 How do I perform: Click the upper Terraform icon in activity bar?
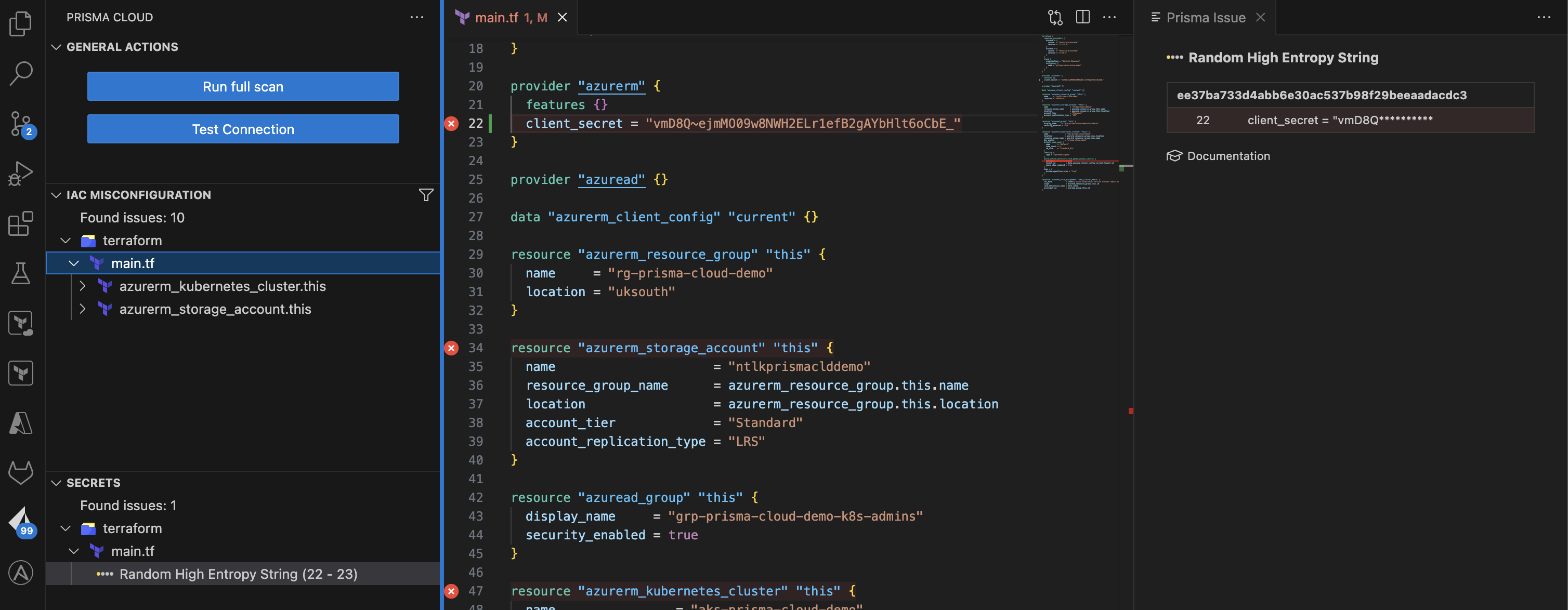21,323
